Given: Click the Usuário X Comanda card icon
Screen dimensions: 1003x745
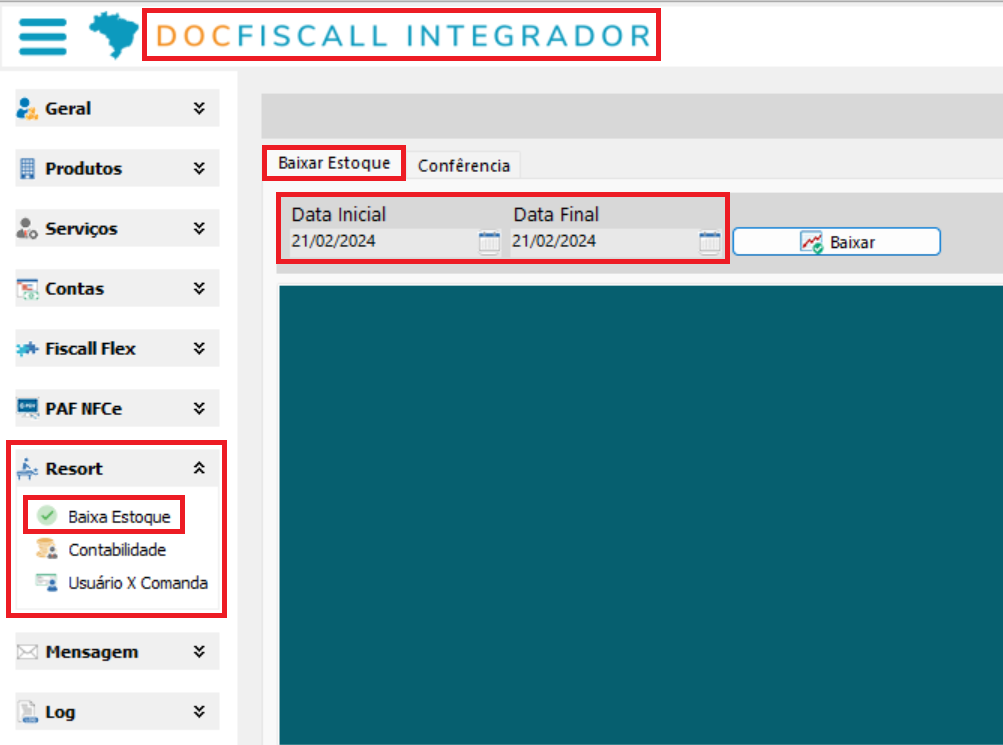Looking at the screenshot, I should coord(47,582).
